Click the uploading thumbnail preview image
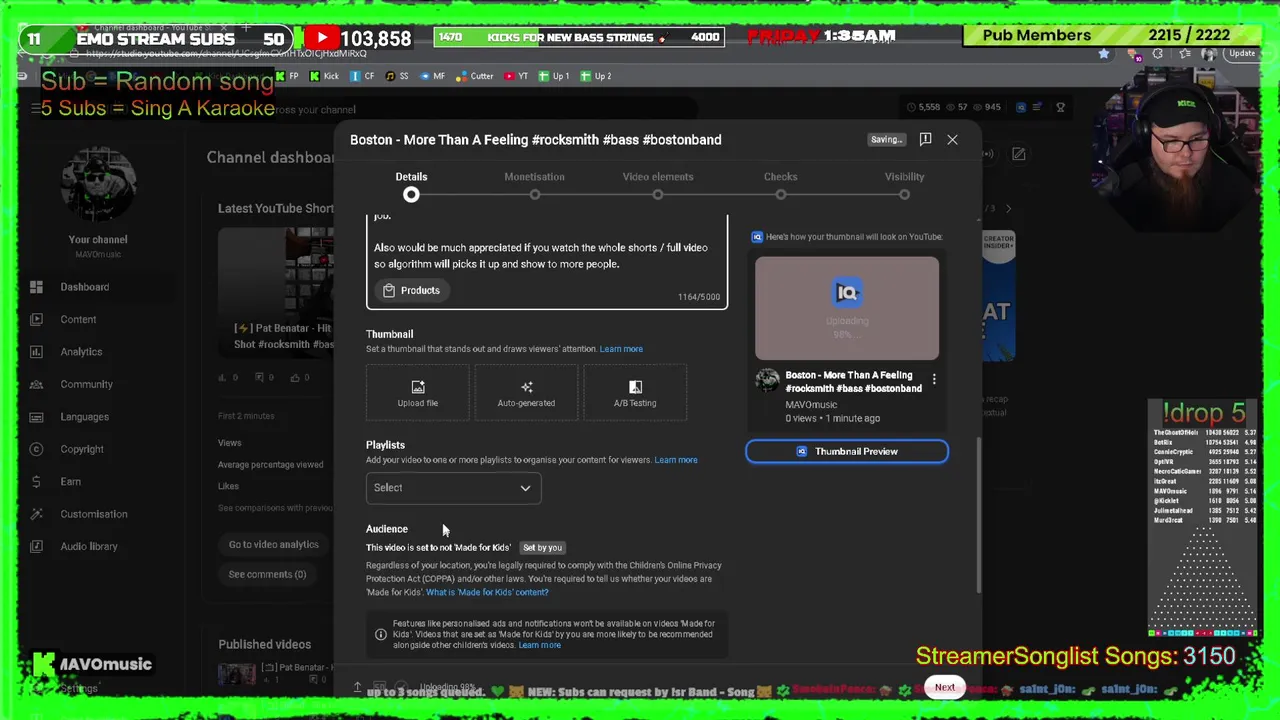 847,308
